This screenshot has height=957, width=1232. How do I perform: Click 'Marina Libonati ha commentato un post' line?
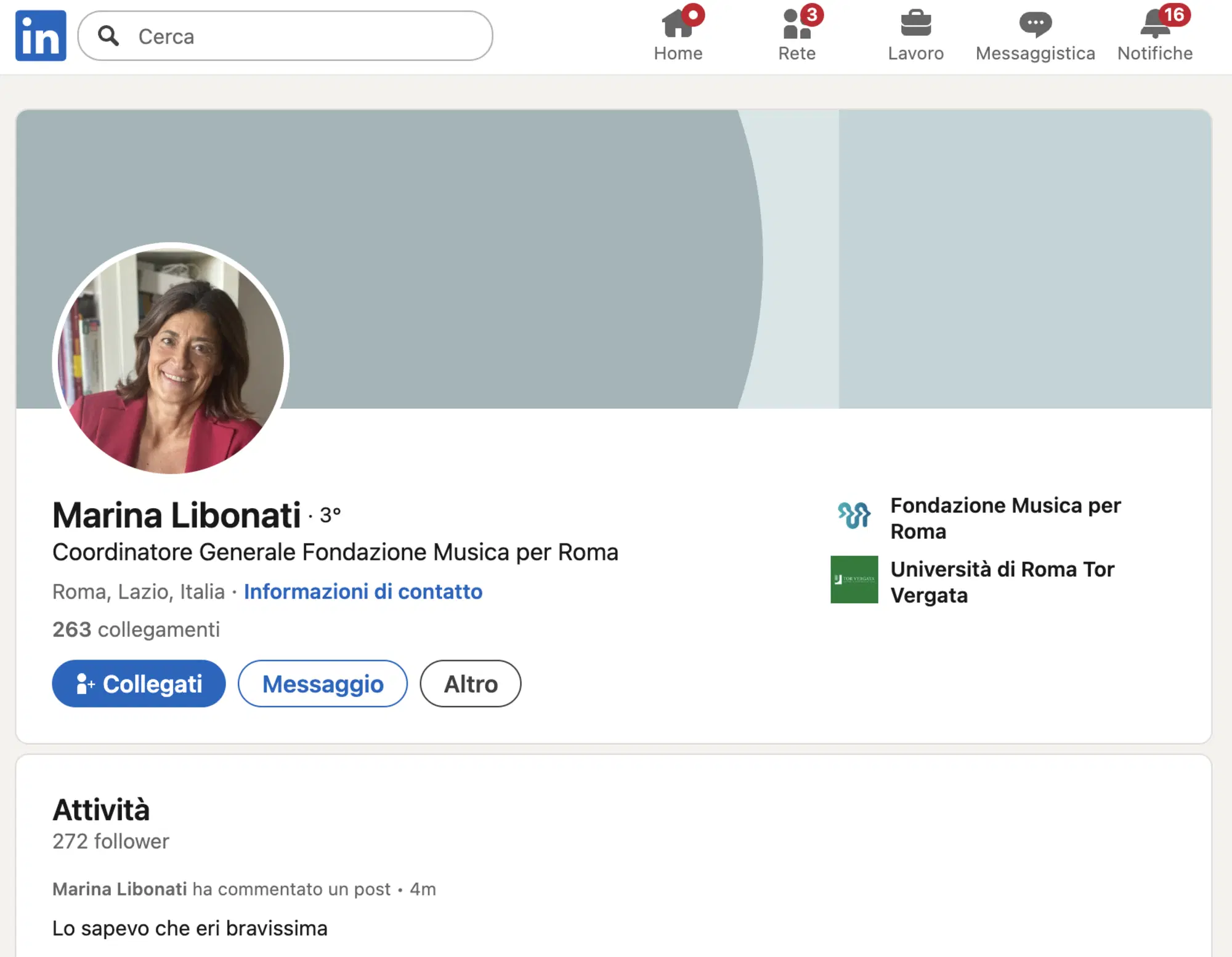[221, 889]
